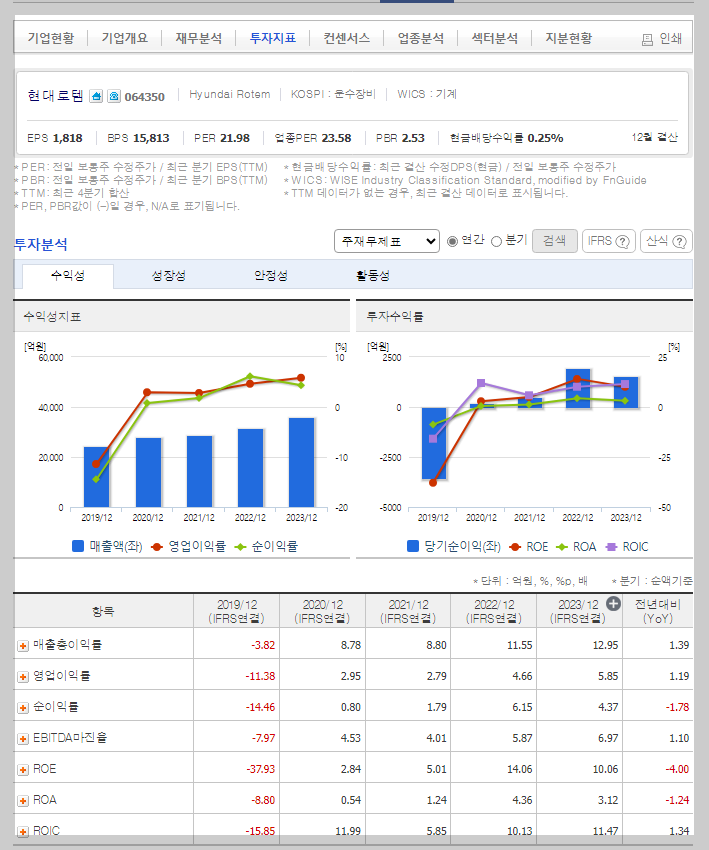Click the 2023/12 sales bar in 수익성지표 chart
Viewport: 709px width, 850px height.
click(x=301, y=462)
